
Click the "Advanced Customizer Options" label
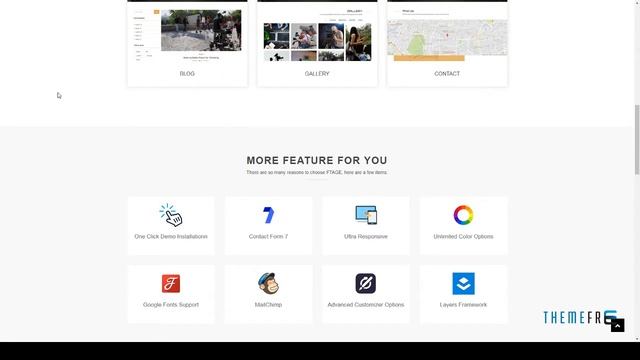coord(366,304)
